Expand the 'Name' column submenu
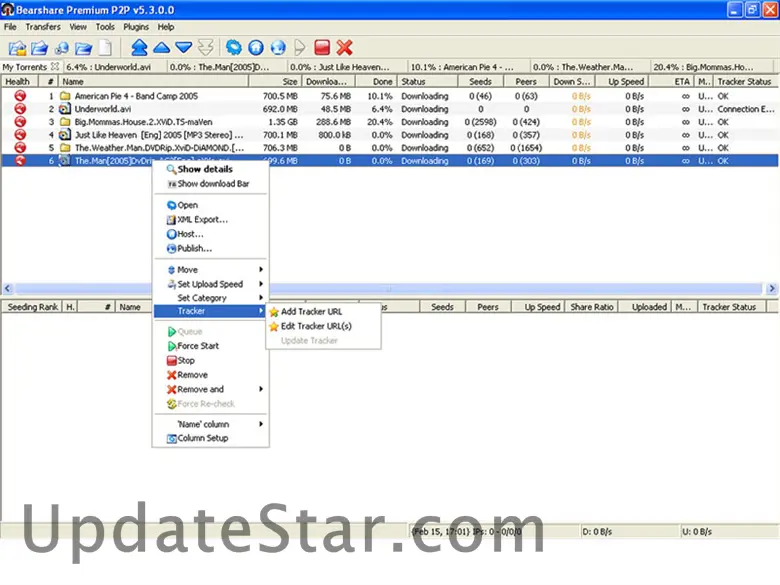This screenshot has height=585, width=780. click(210, 424)
